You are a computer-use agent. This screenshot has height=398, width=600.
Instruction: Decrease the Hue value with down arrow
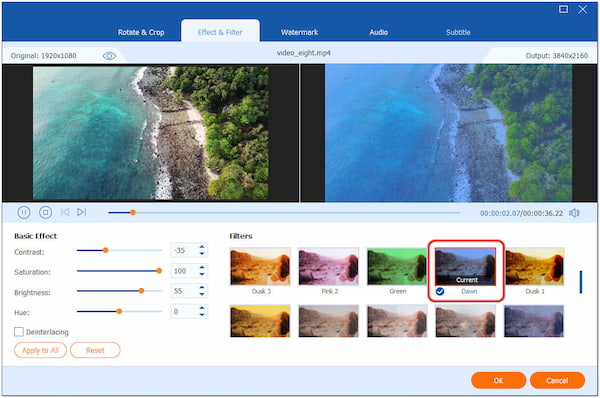pos(202,315)
